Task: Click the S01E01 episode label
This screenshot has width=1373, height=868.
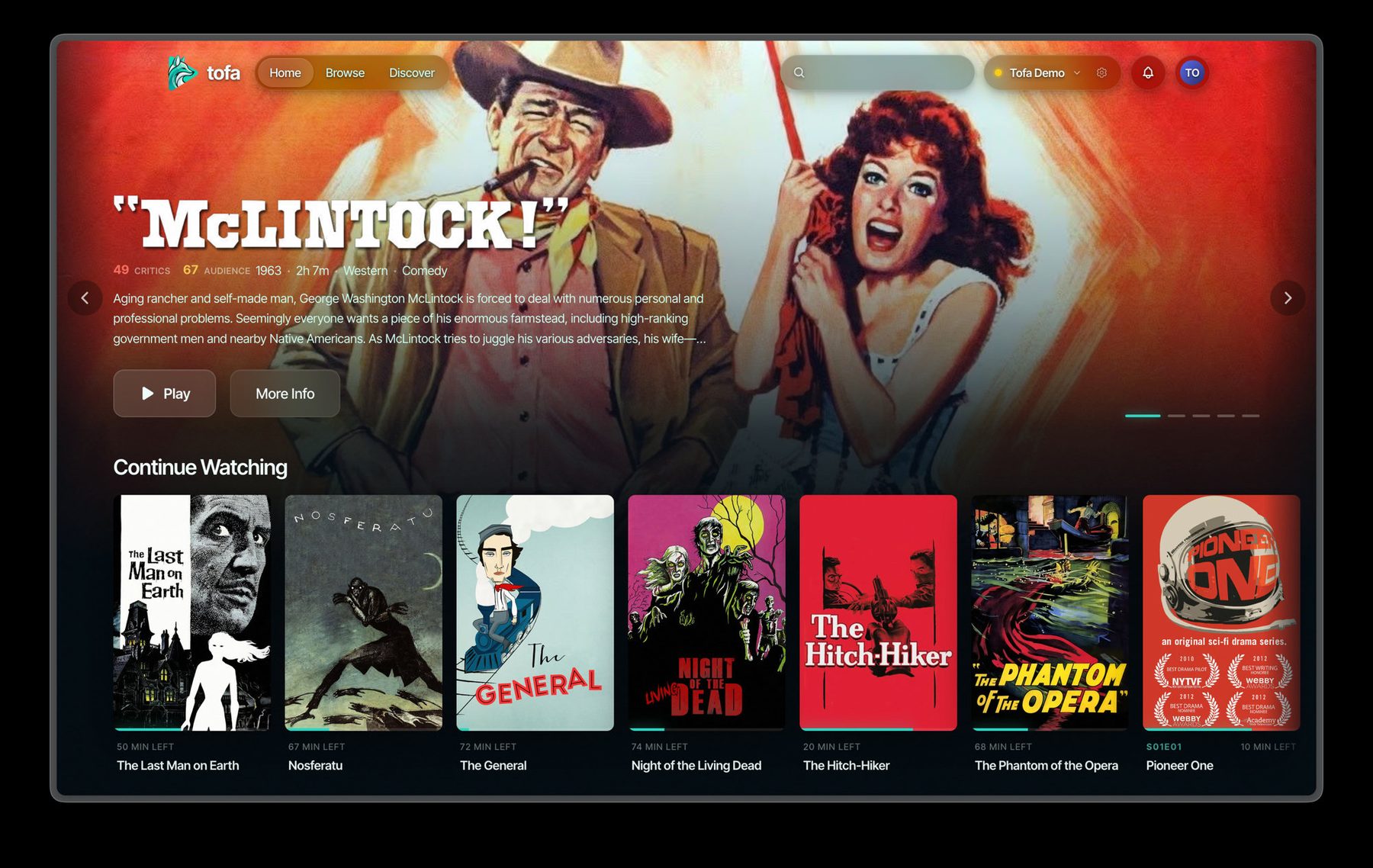Action: (x=1164, y=747)
